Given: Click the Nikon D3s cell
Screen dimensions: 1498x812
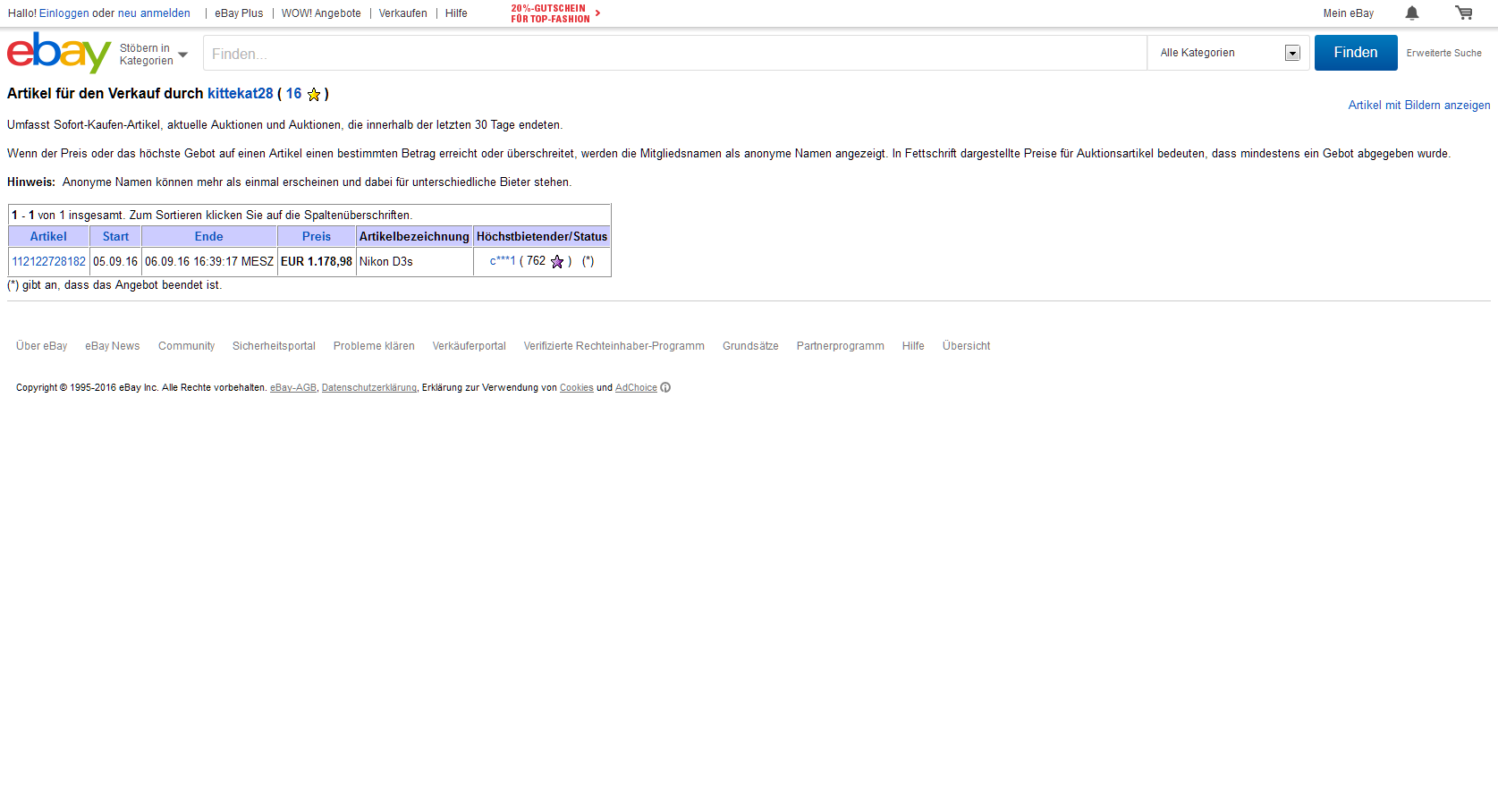Looking at the screenshot, I should [x=415, y=261].
